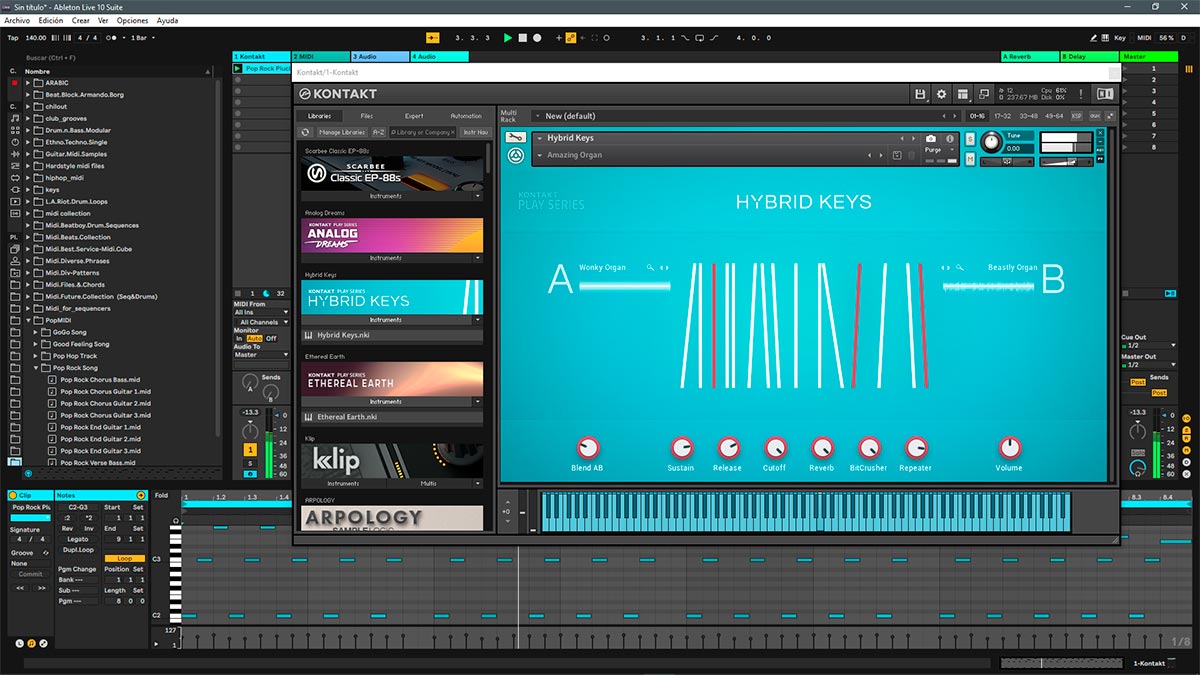Switch to Kontakt Expert tab
This screenshot has width=1200, height=675.
(x=414, y=116)
